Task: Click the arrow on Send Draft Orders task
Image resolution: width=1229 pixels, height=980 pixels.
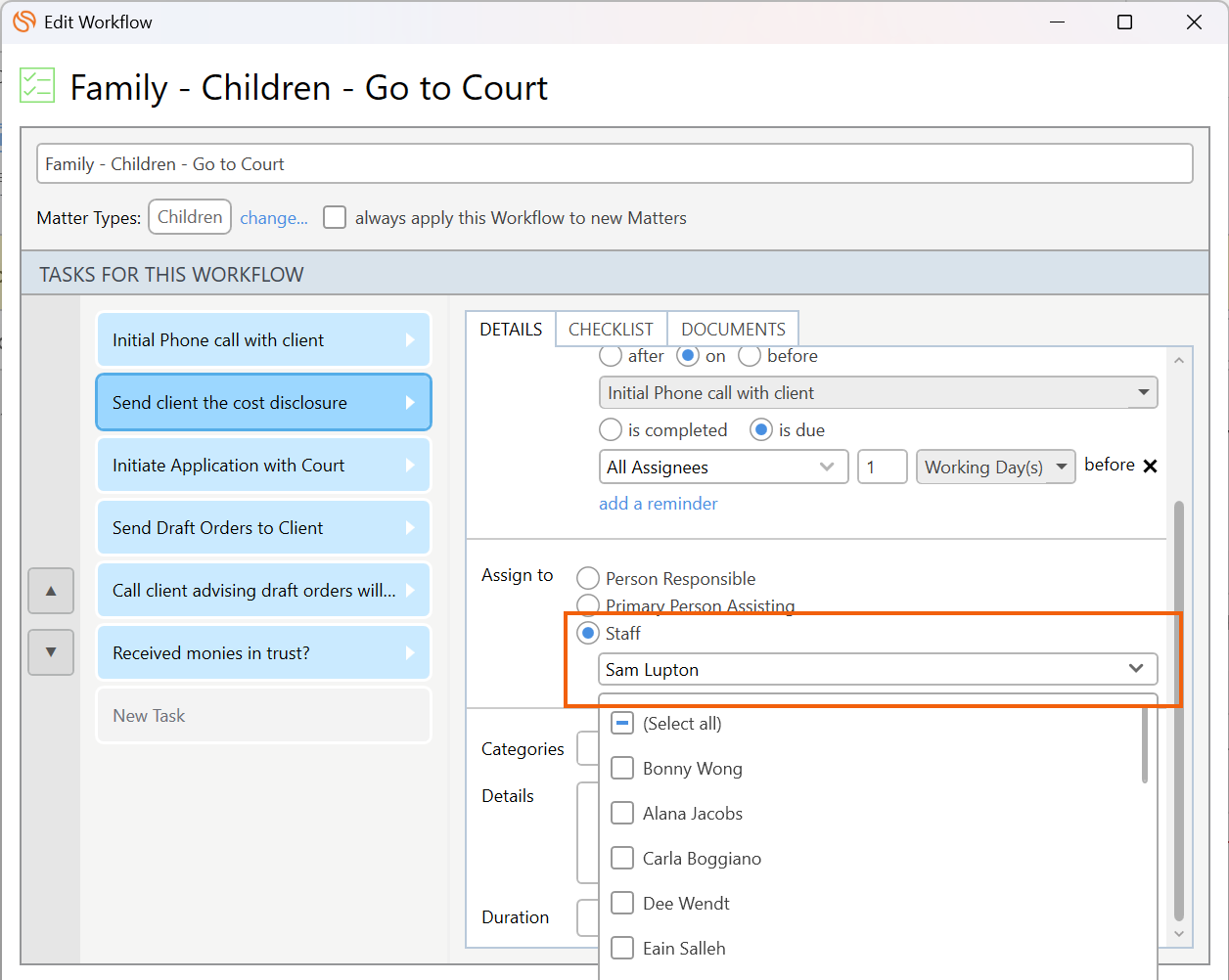Action: 410,528
